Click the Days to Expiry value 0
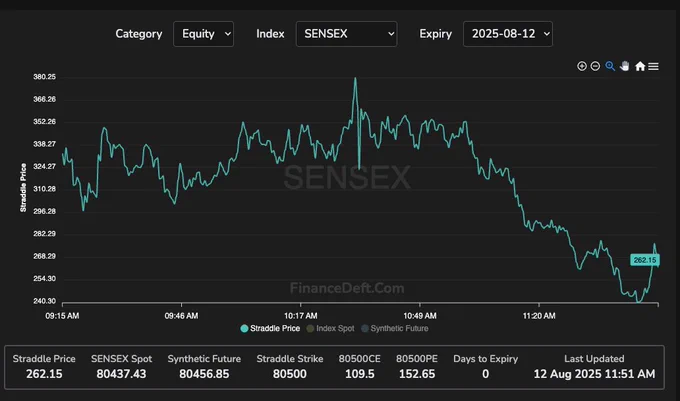The image size is (680, 401). [x=485, y=374]
